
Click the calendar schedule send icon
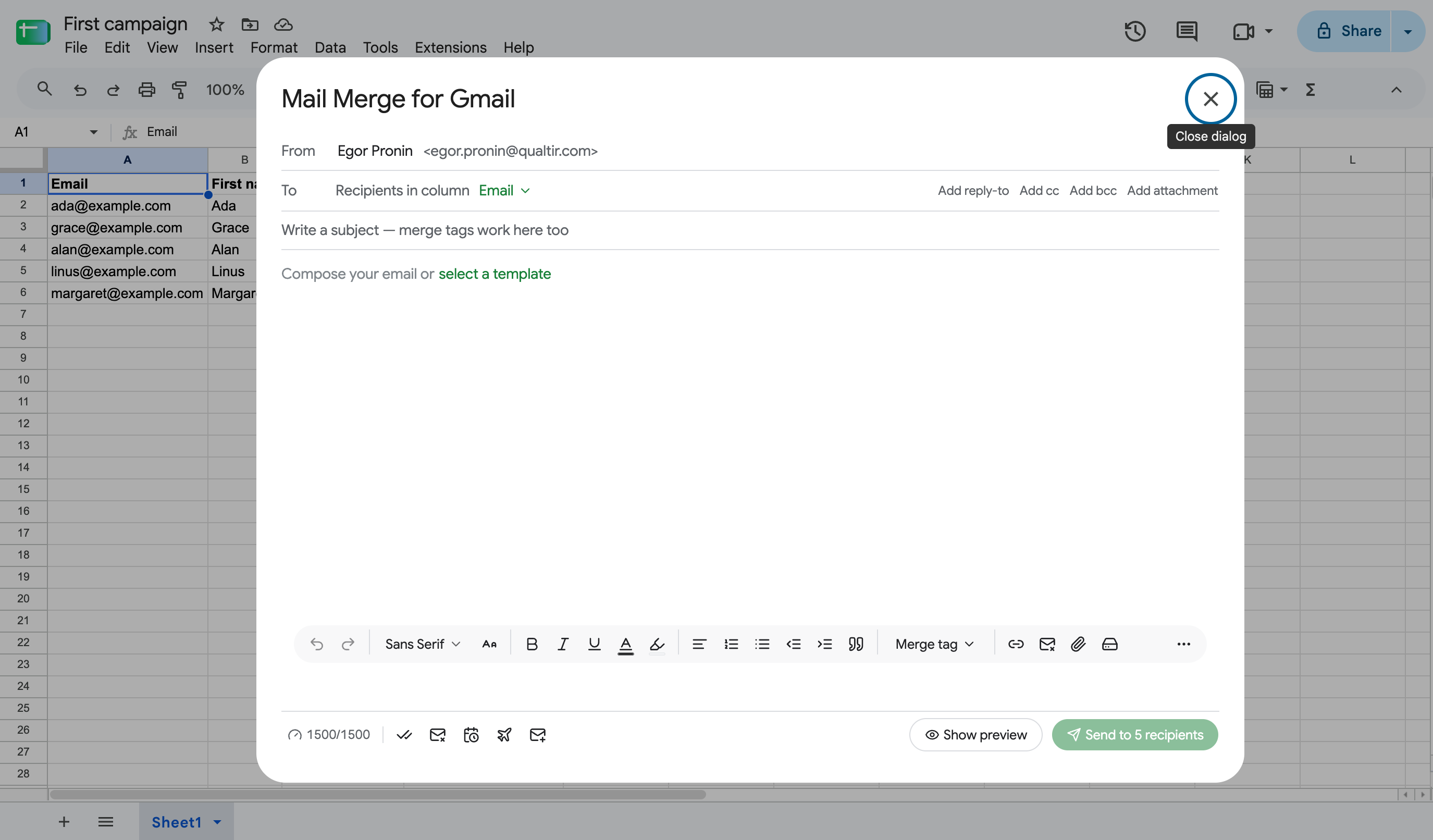point(471,735)
